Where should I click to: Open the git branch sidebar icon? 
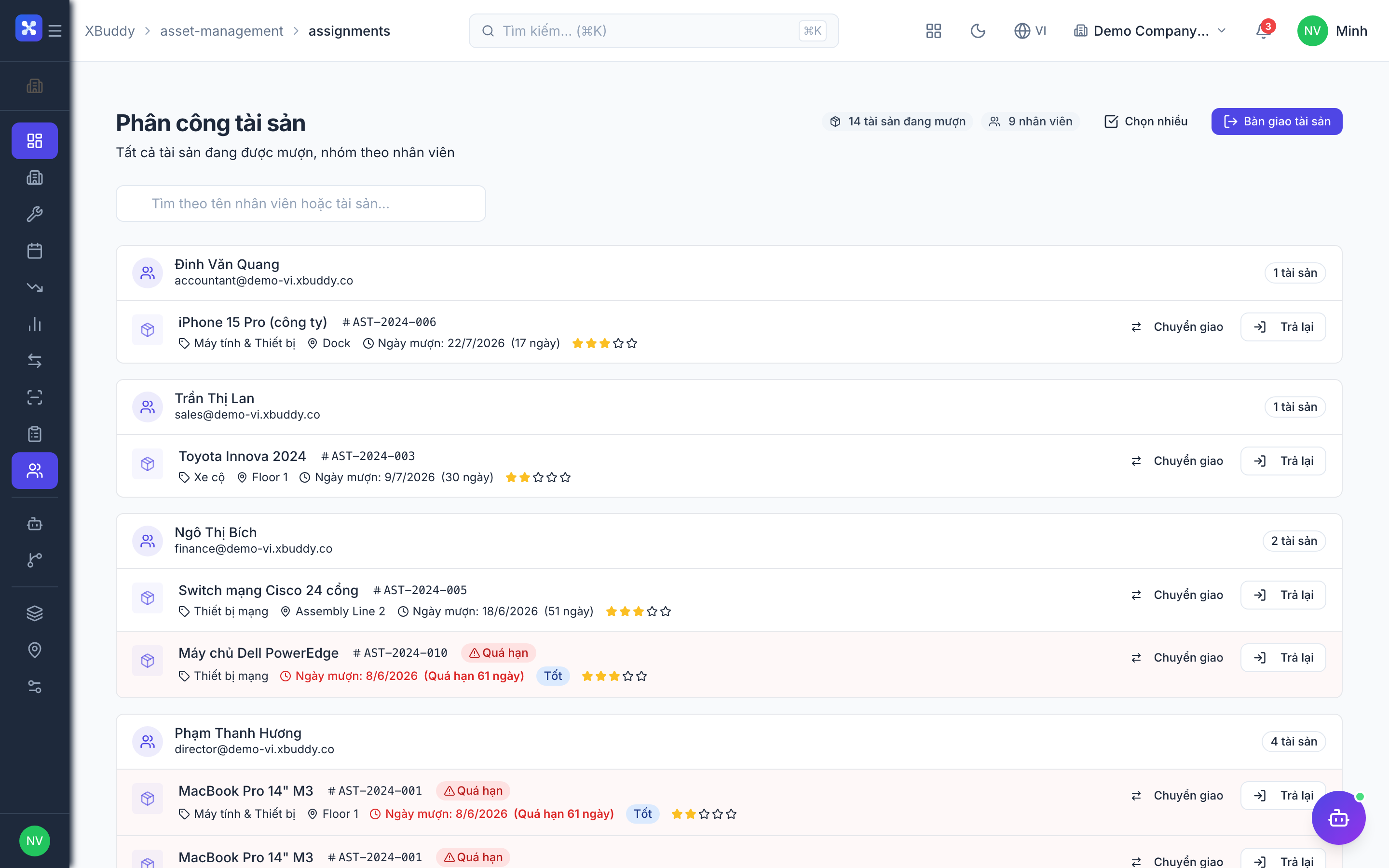[x=35, y=560]
